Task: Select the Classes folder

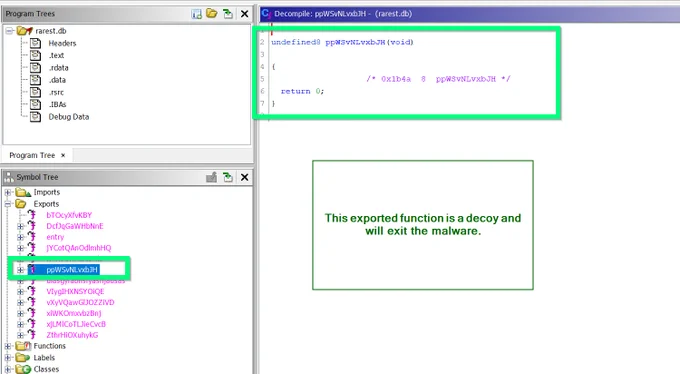Action: [46, 369]
